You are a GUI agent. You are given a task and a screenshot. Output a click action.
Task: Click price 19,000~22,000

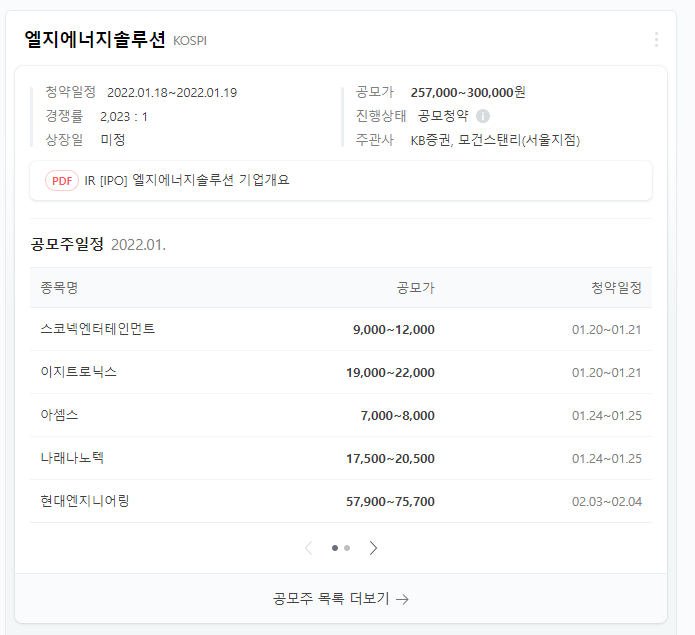390,373
